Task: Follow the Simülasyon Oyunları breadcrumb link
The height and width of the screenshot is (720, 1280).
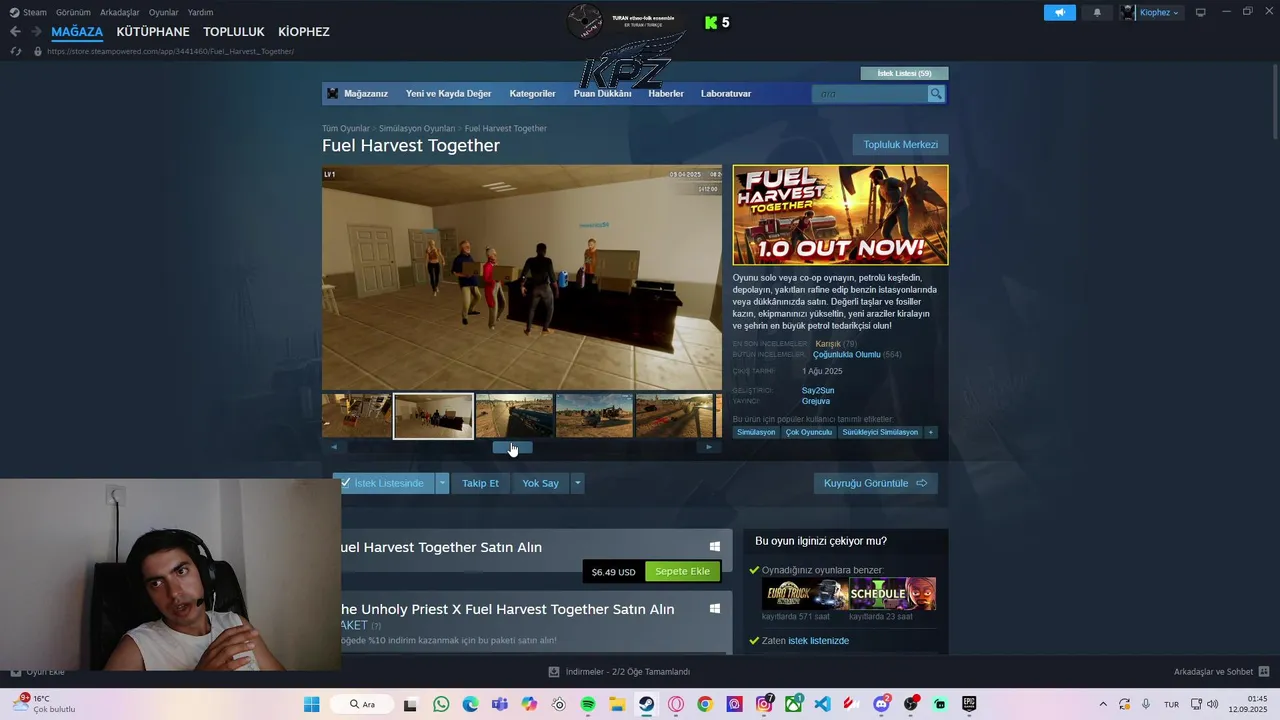Action: tap(416, 129)
